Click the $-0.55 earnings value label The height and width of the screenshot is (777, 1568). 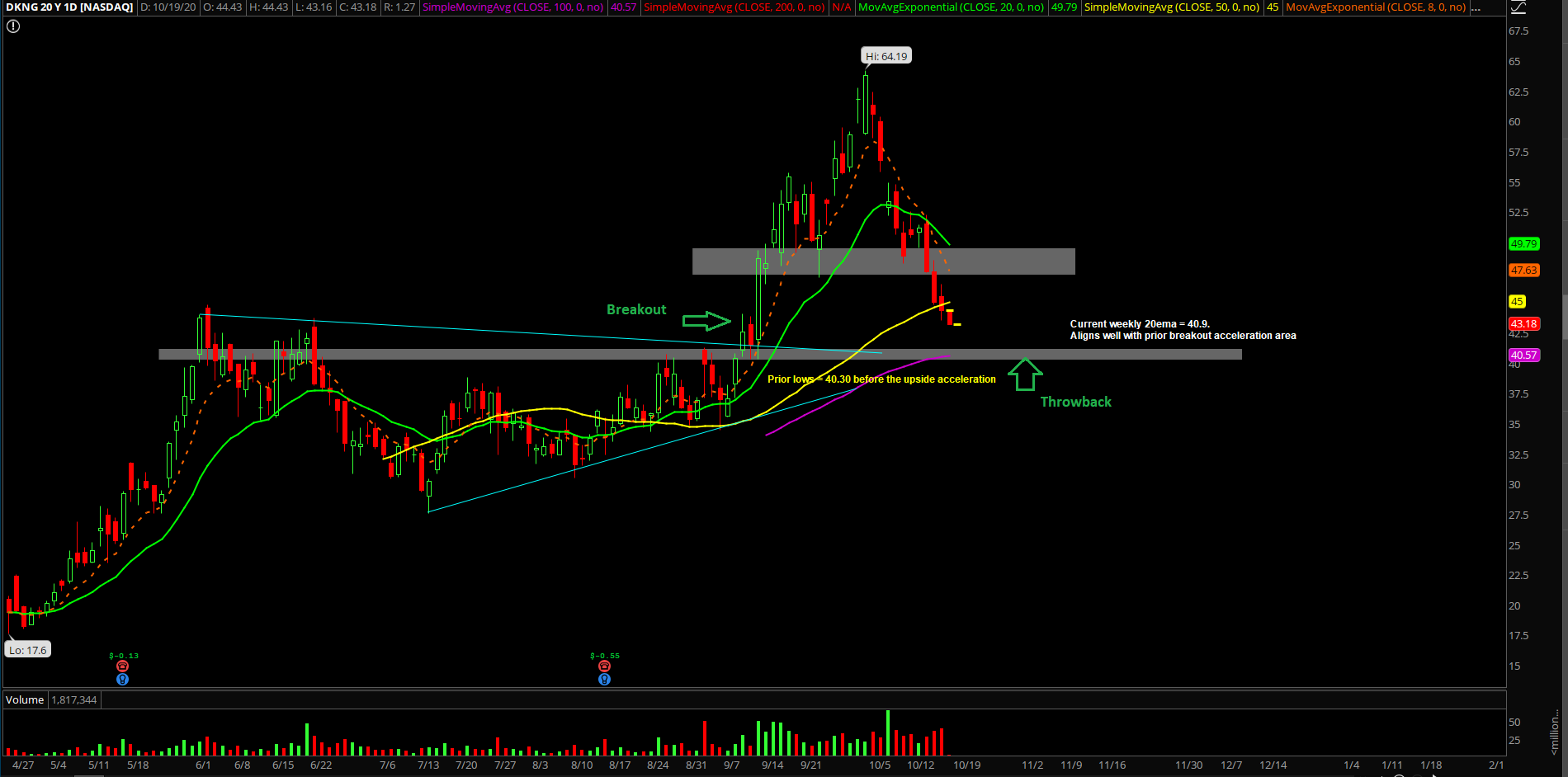605,656
